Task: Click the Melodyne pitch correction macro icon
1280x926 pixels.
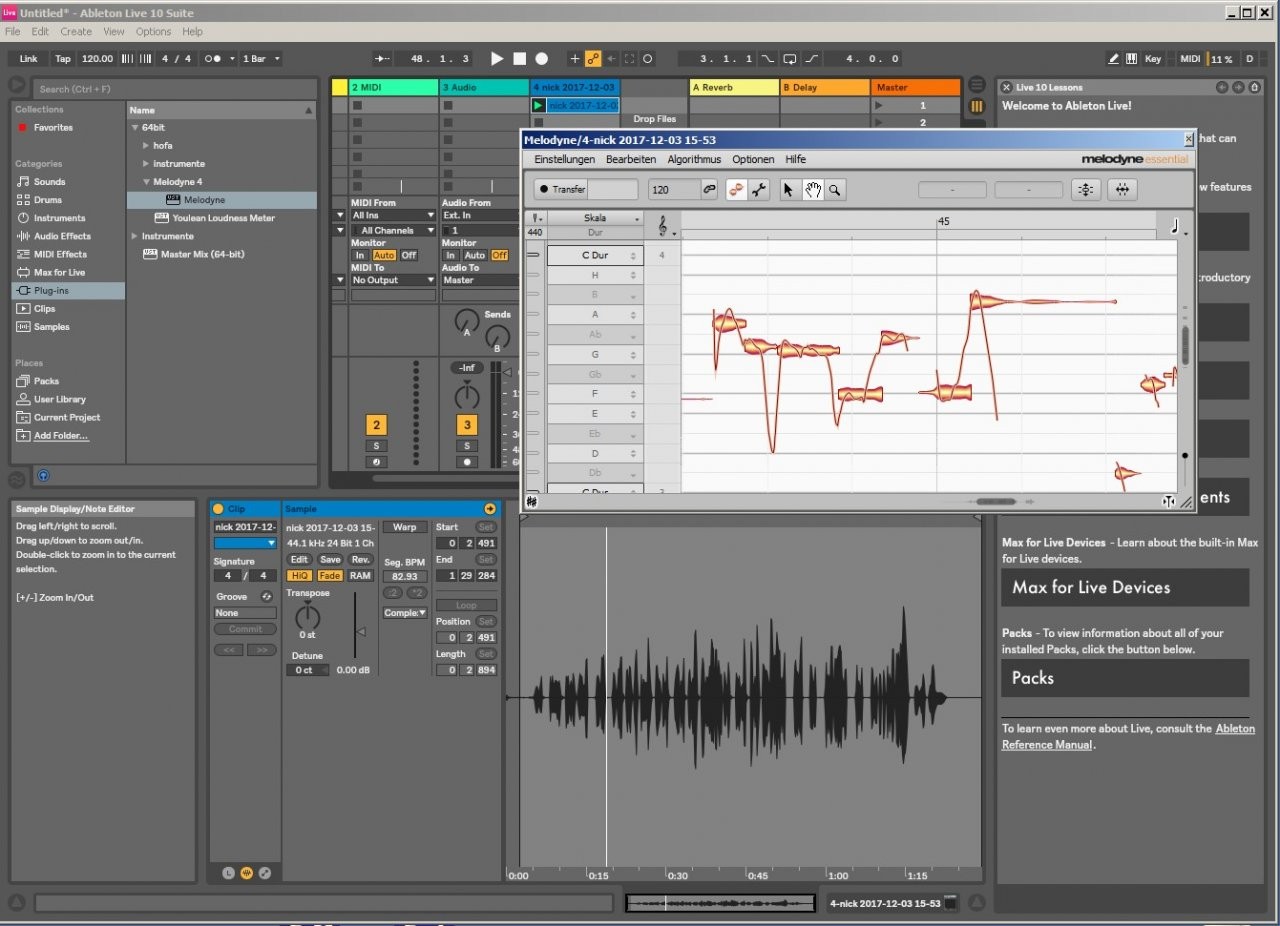Action: coord(1086,189)
